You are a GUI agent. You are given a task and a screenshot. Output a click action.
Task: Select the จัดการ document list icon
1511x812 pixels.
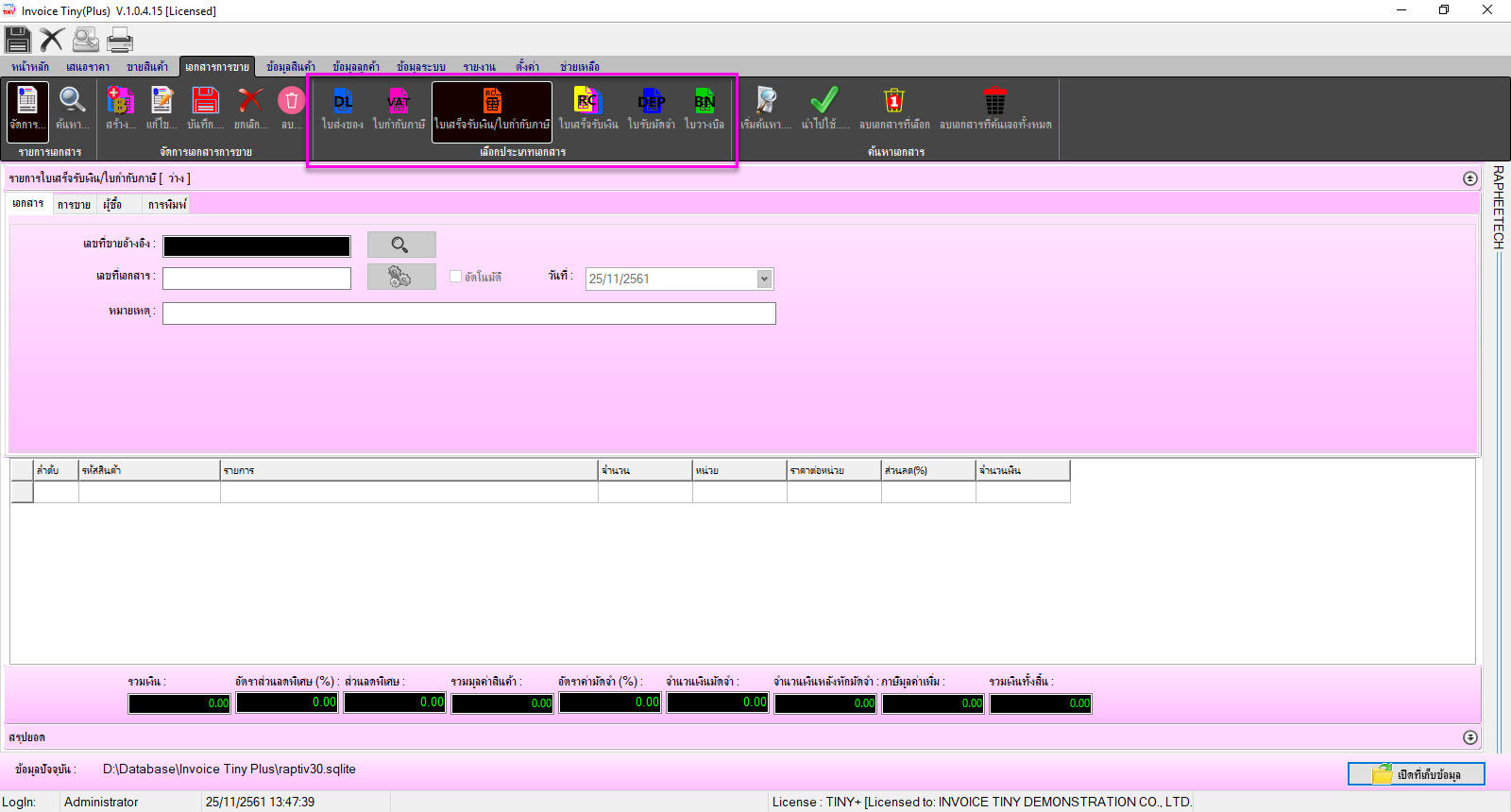click(26, 110)
